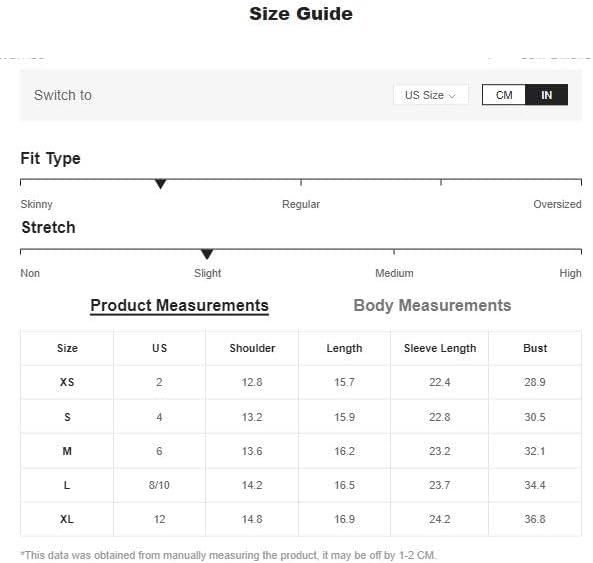
Task: Select the XS size row
Action: click(301, 382)
